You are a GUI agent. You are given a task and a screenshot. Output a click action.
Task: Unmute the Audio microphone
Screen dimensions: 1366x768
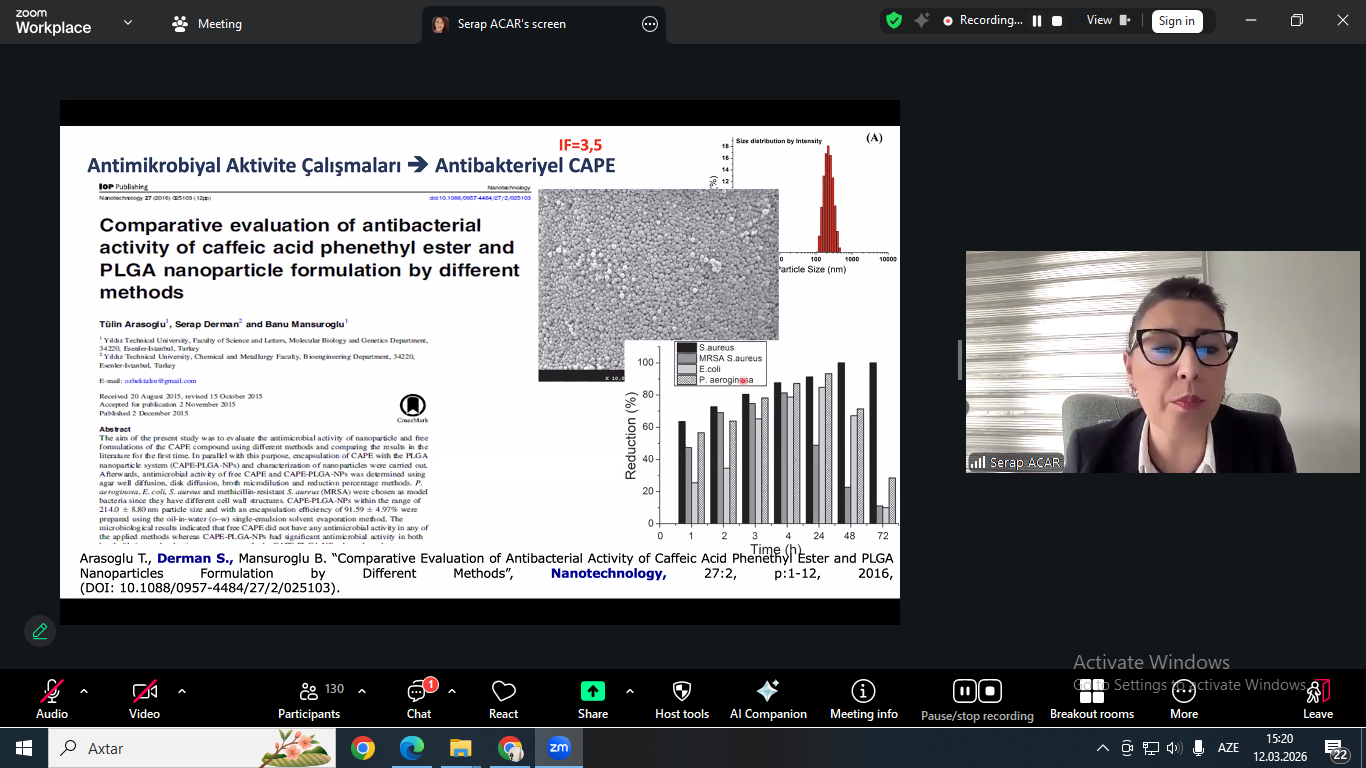click(x=52, y=692)
